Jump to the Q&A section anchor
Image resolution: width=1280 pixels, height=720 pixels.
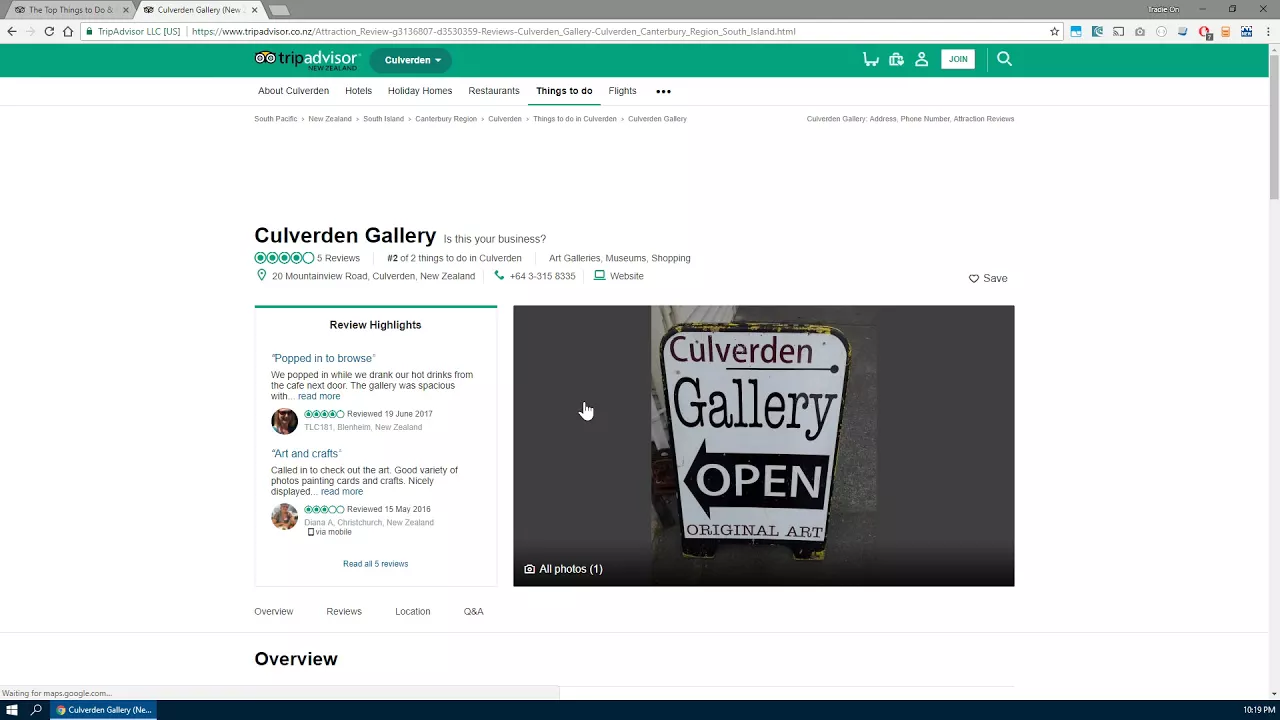coord(473,611)
